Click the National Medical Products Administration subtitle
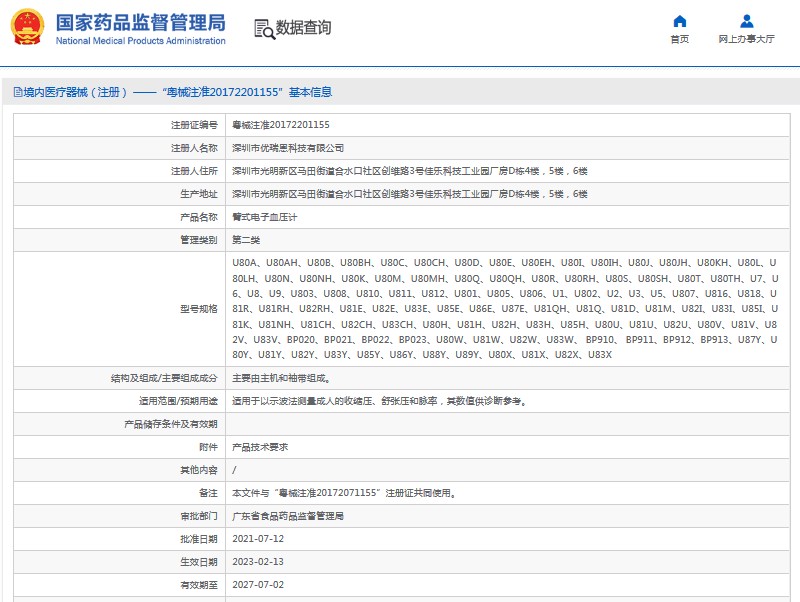Screen dimensions: 800x602 click(140, 41)
